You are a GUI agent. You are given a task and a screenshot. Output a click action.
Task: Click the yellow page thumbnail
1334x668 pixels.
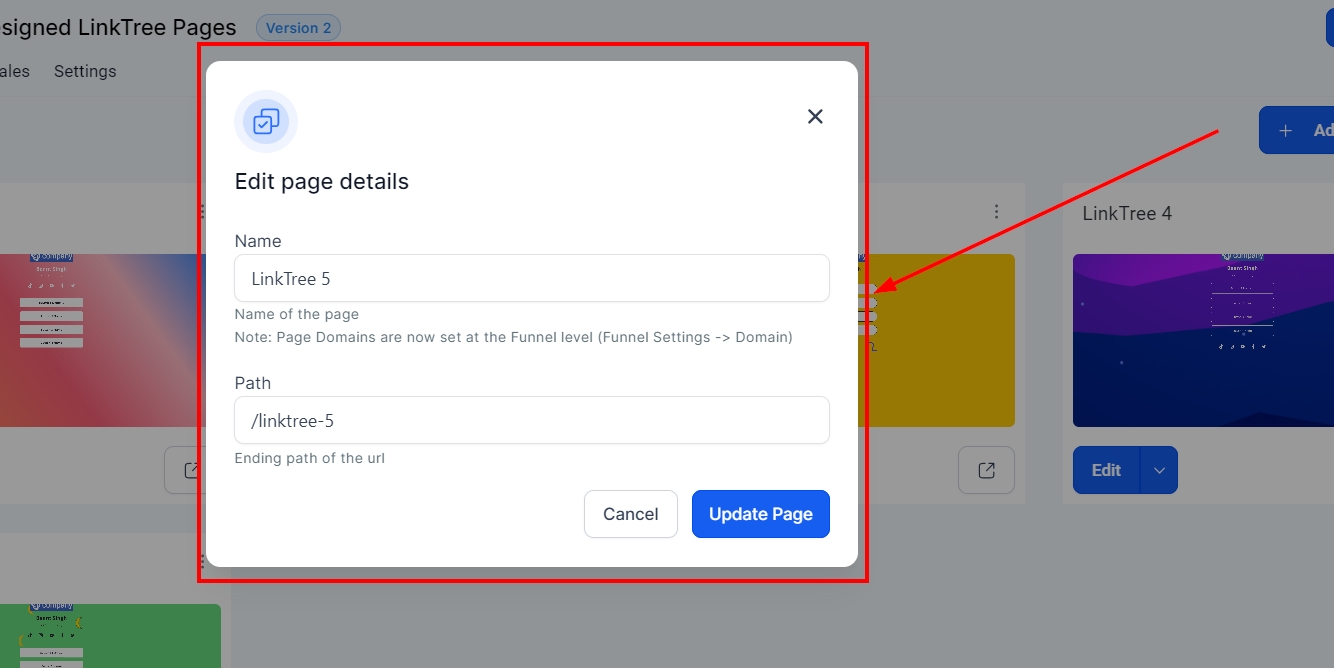[x=936, y=340]
